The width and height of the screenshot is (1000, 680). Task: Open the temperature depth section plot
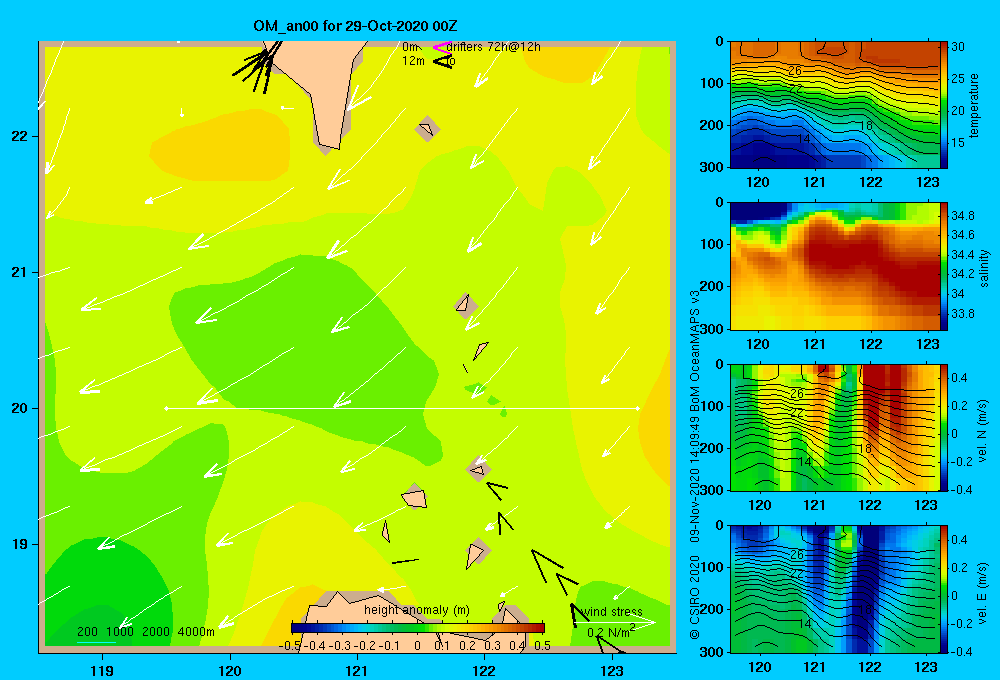coord(834,105)
